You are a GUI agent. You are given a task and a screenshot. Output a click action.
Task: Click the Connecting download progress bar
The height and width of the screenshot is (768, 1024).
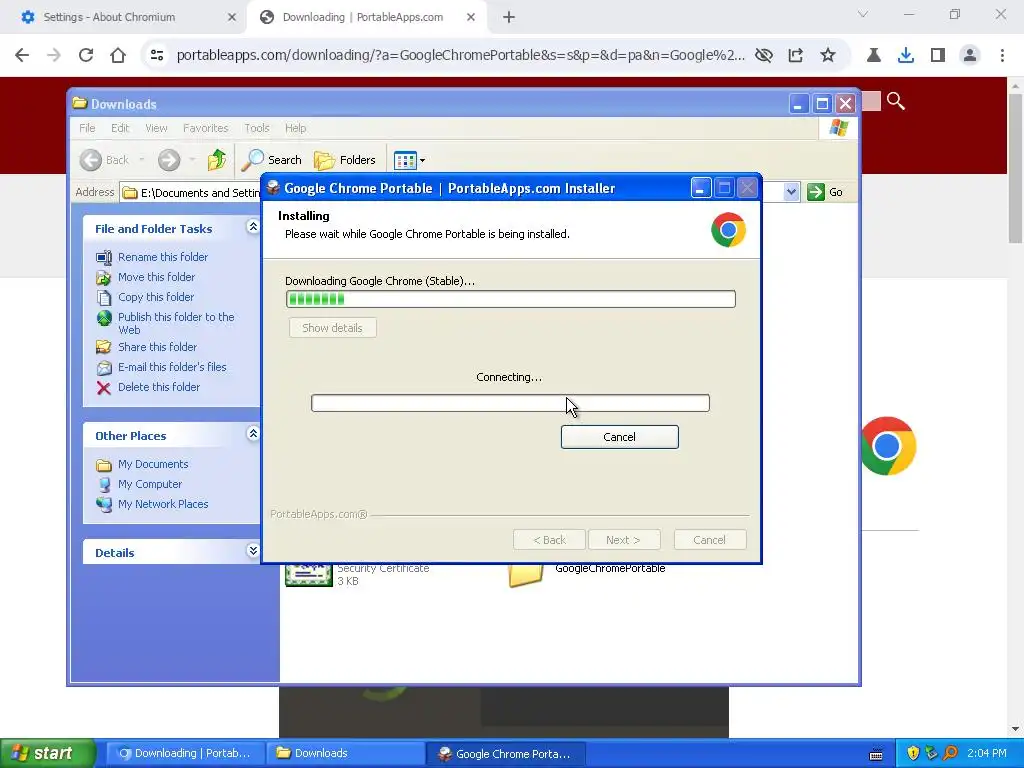[x=510, y=403]
